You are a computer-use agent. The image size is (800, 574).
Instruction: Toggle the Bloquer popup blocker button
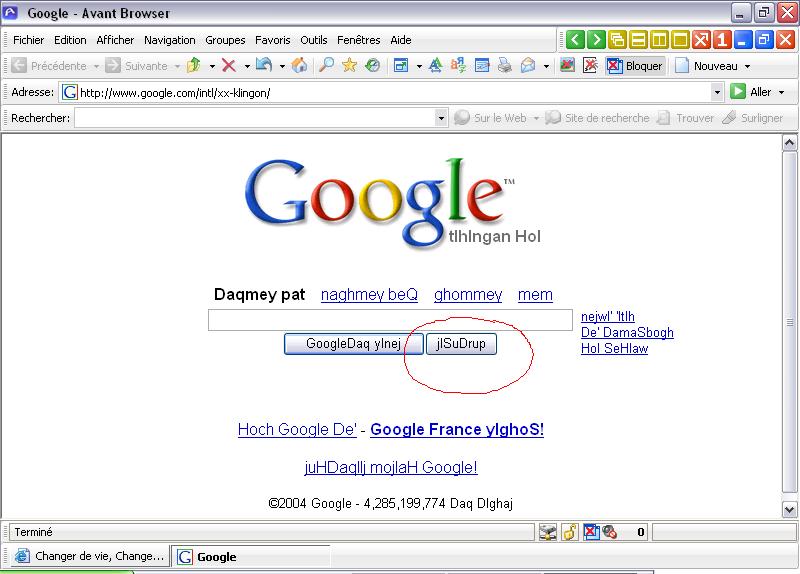(x=635, y=66)
